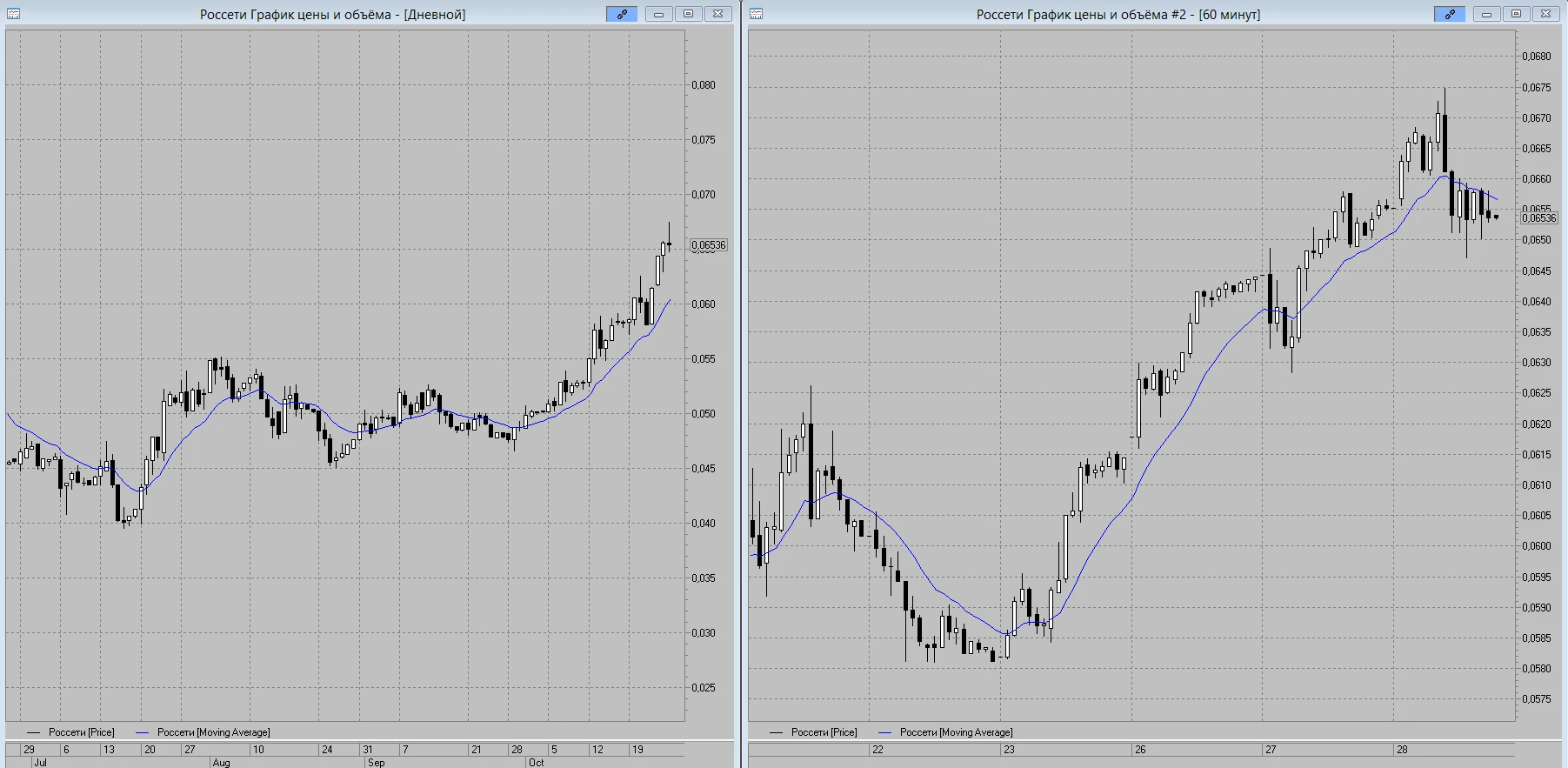Minimize the daily (Дневной) chart window
The image size is (1568, 768).
(x=658, y=14)
